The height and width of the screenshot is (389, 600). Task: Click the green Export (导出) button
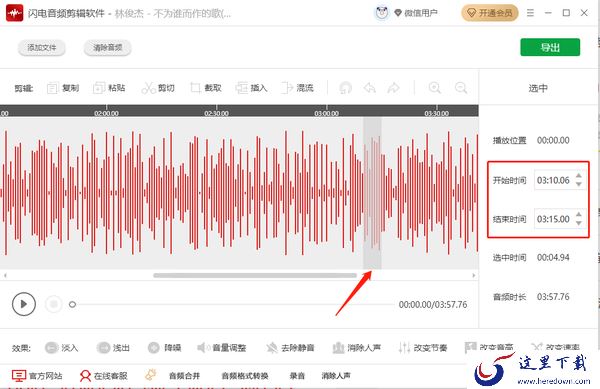(x=550, y=47)
